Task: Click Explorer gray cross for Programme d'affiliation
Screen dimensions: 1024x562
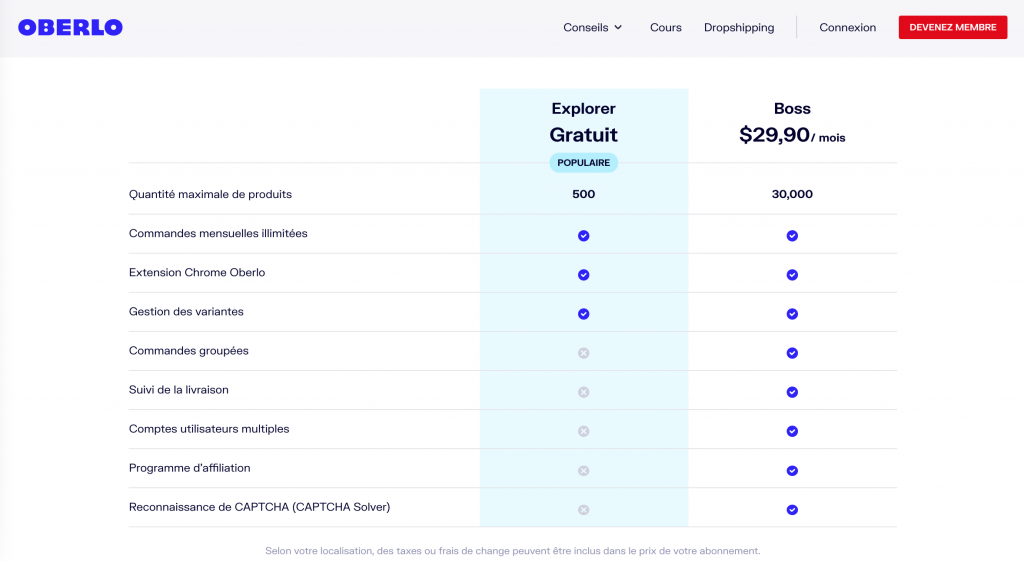Action: coord(584,471)
